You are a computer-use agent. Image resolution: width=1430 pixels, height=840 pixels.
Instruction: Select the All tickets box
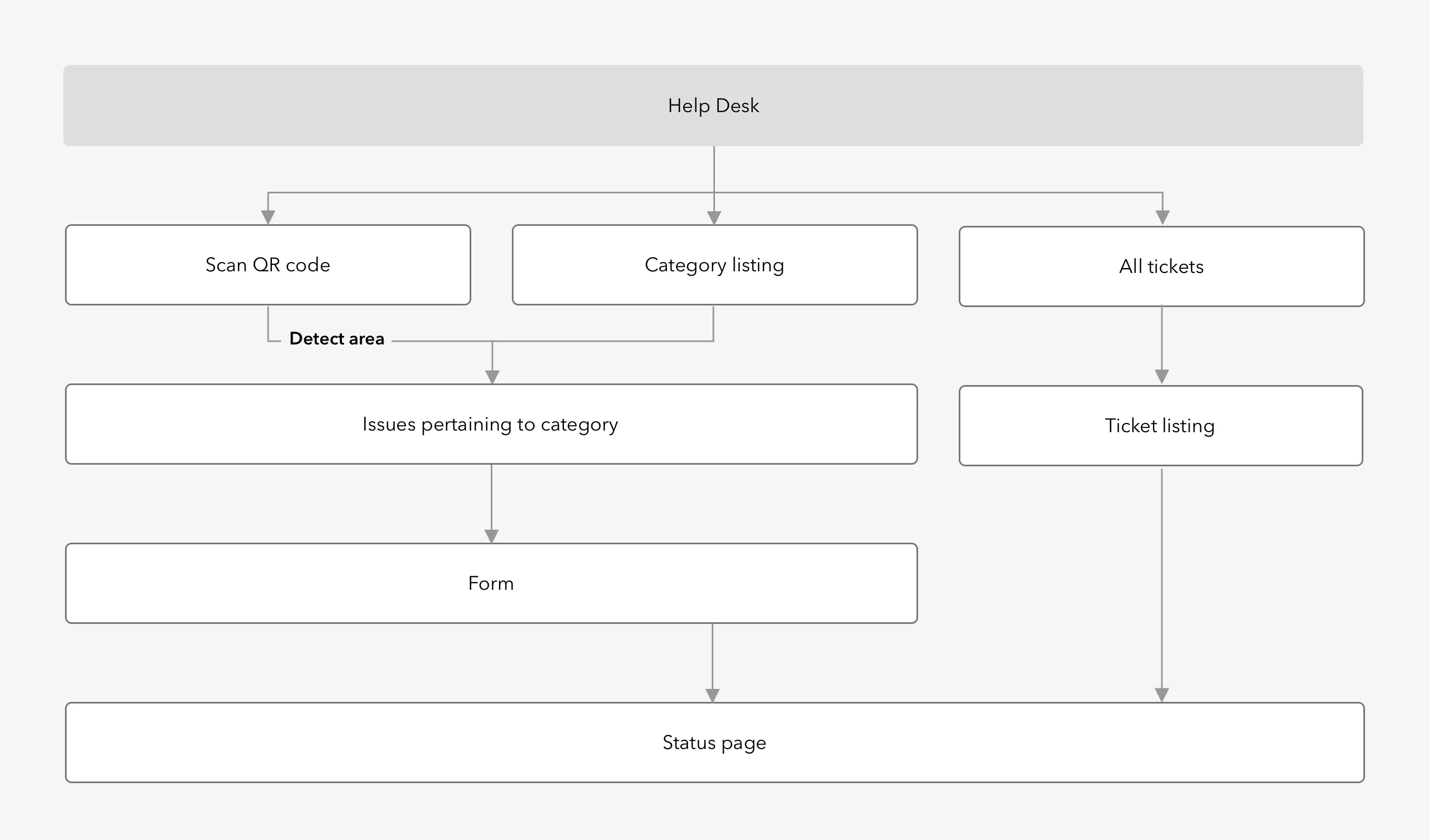(1161, 267)
